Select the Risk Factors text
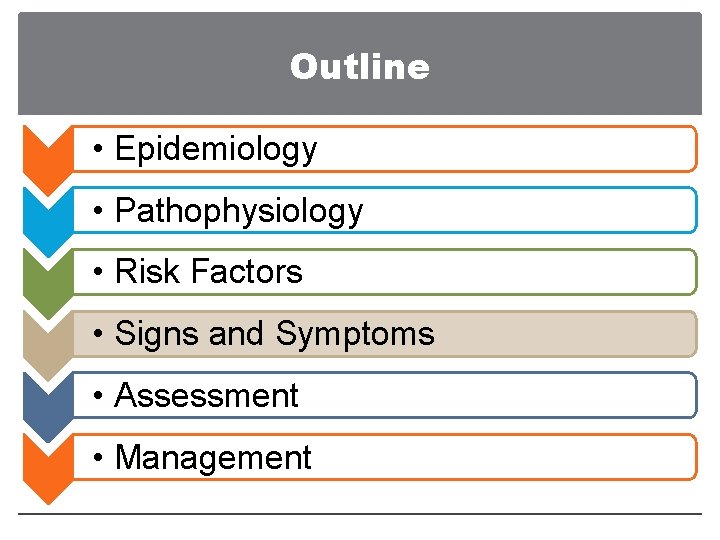This screenshot has height=540, width=720. tap(209, 272)
